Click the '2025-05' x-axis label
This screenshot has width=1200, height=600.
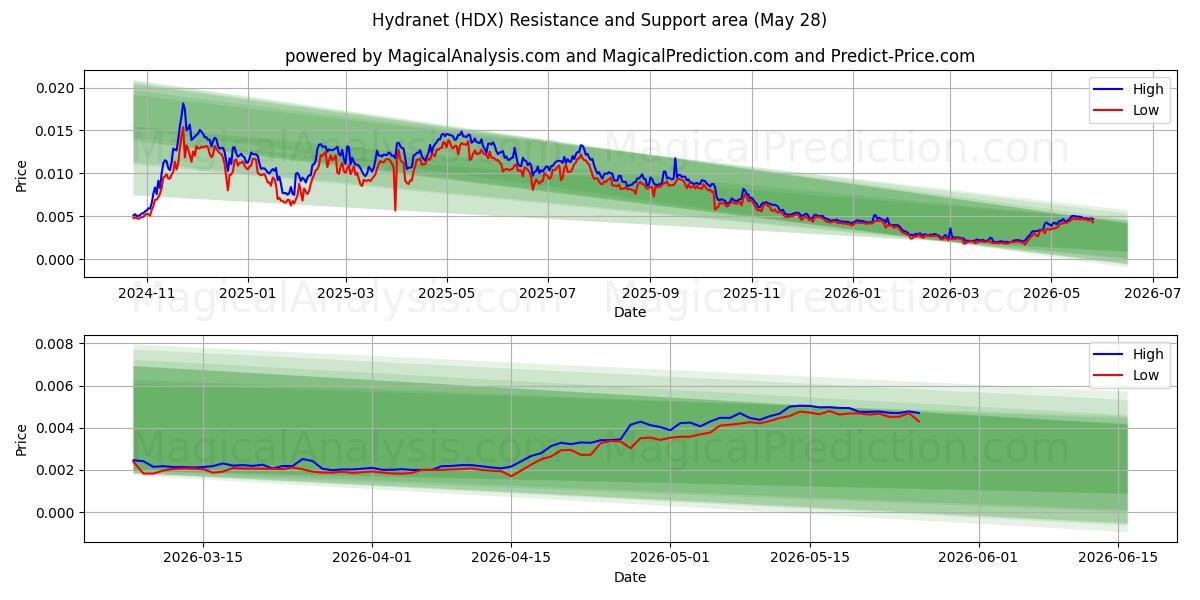(x=446, y=294)
